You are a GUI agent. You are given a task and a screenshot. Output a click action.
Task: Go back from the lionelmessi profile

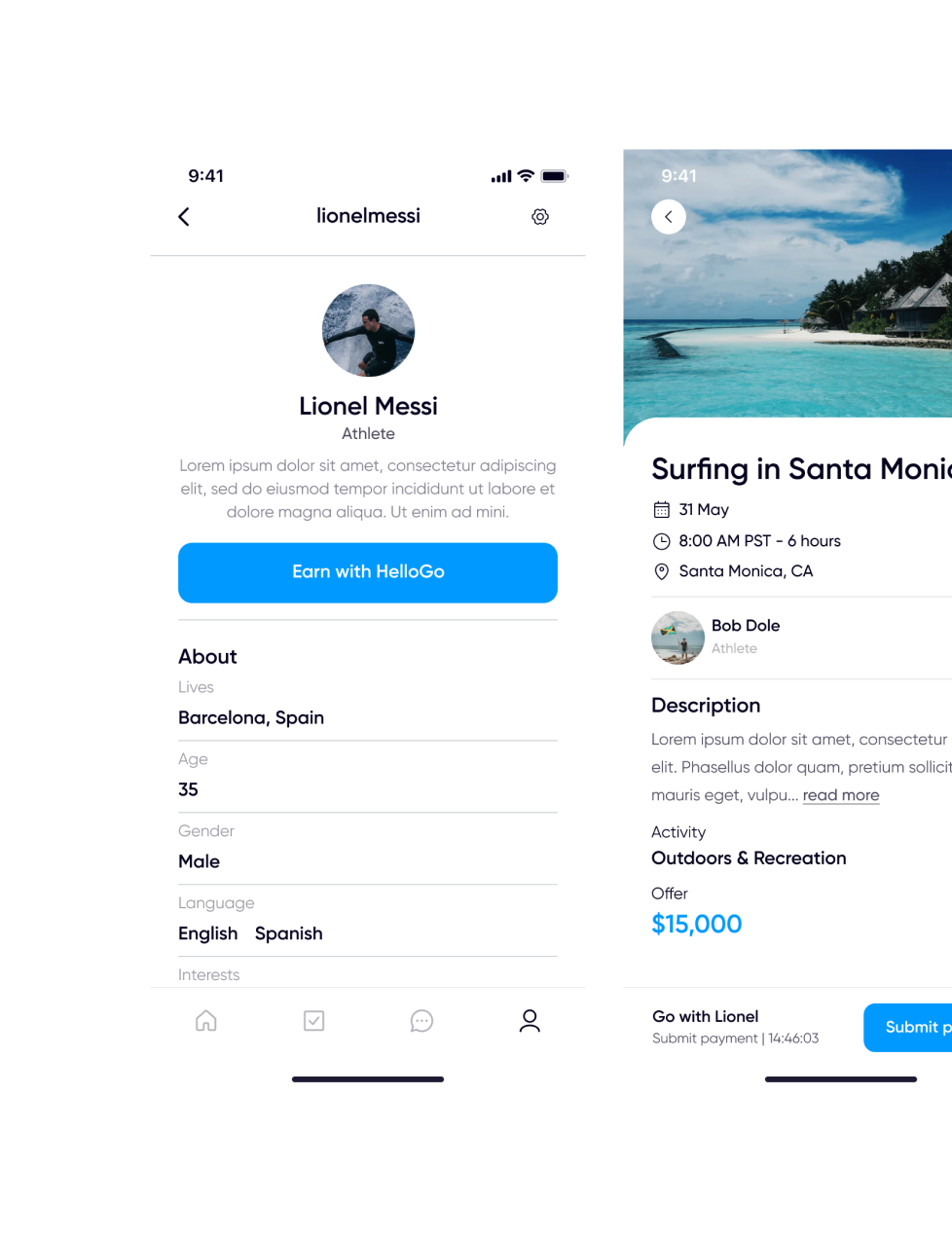coord(184,217)
